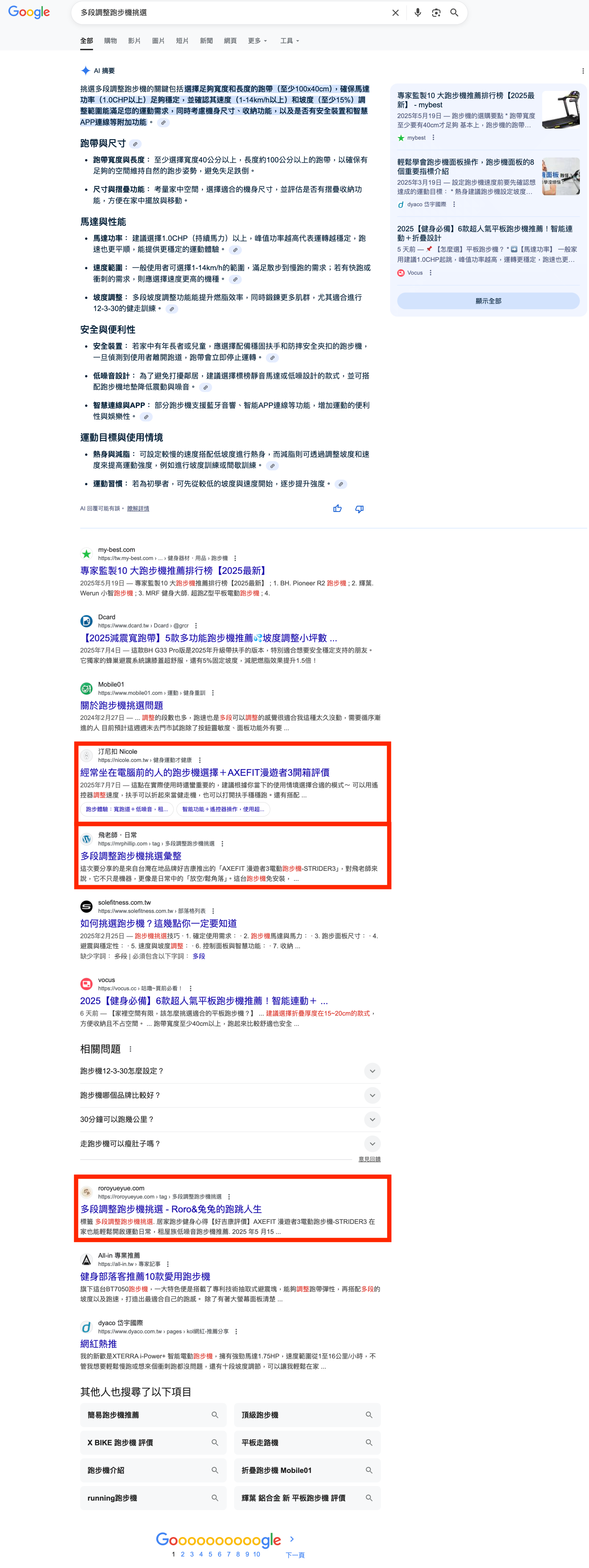589x1568 pixels.
Task: Open the 工具 search tools dropdown
Action: tap(289, 41)
